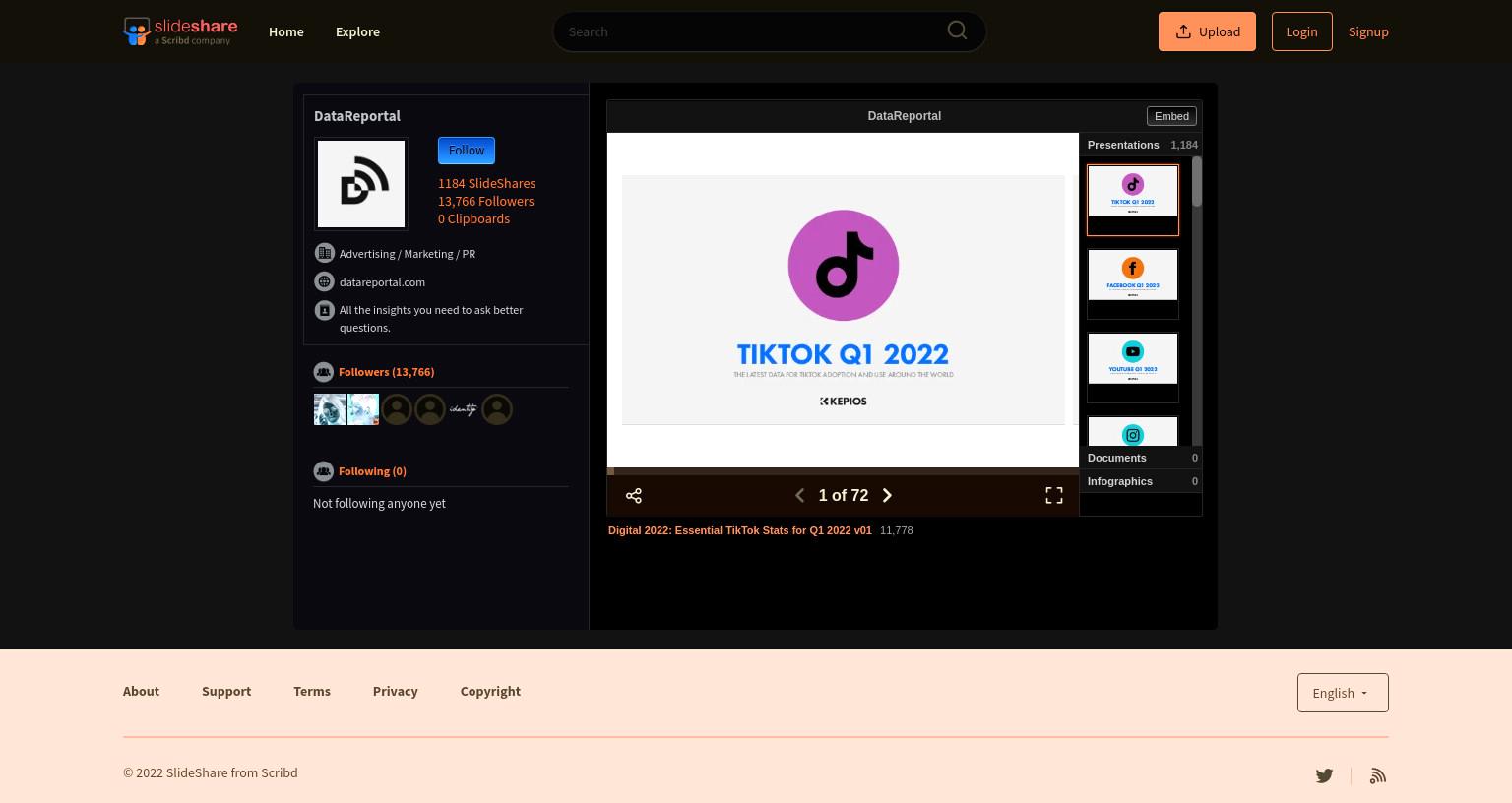Click the about description icon
Screen dimensions: 1512x803
(x=324, y=310)
